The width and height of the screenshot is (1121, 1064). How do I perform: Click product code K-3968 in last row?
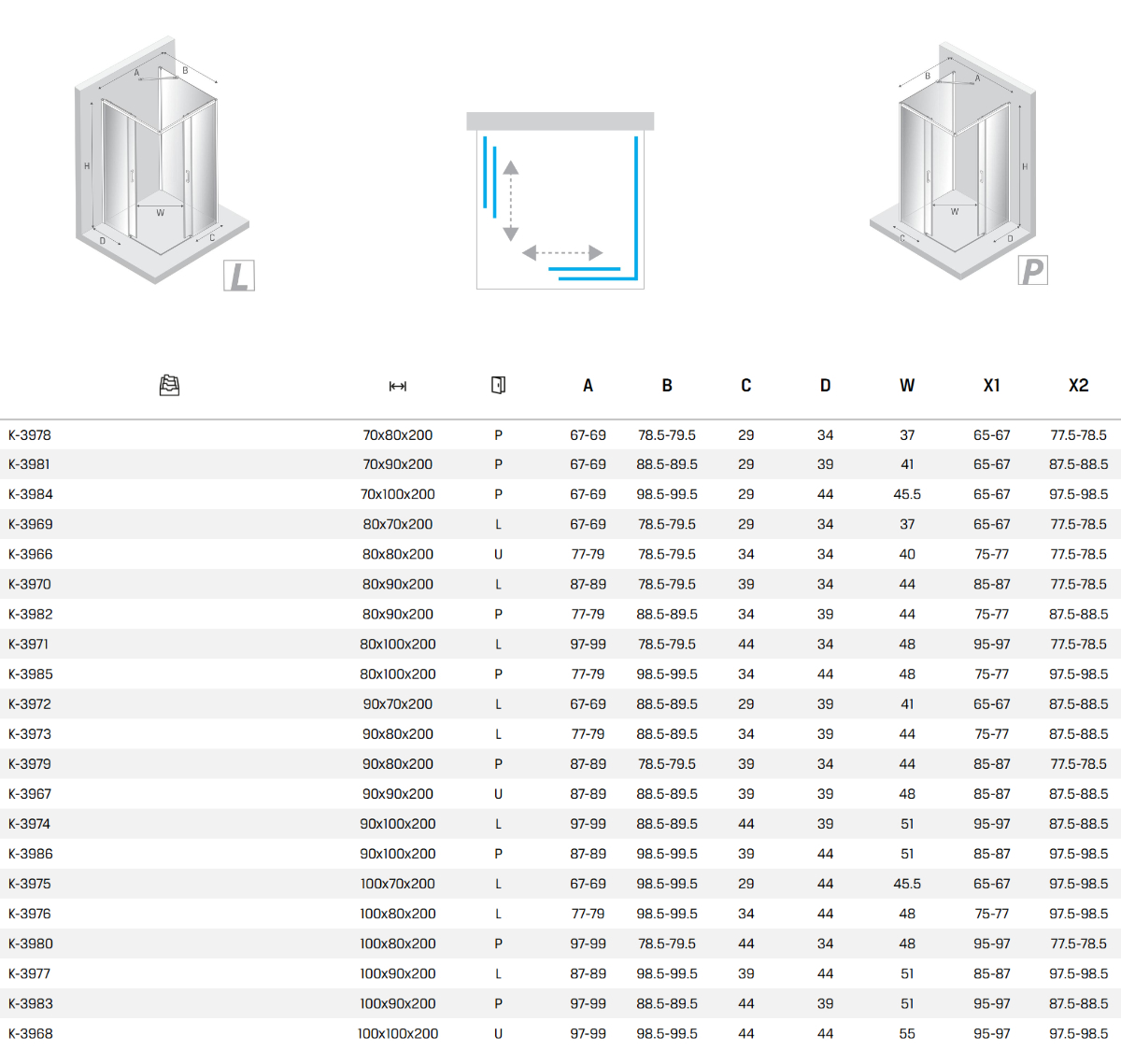31,1034
